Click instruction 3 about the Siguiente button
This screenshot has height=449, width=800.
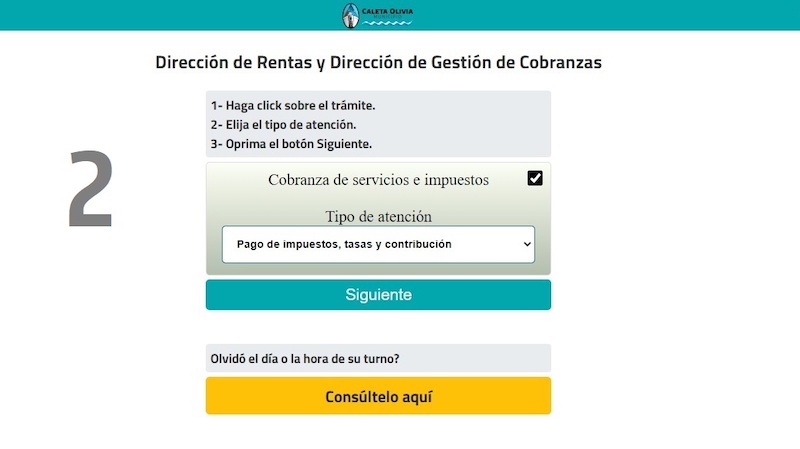(x=291, y=144)
